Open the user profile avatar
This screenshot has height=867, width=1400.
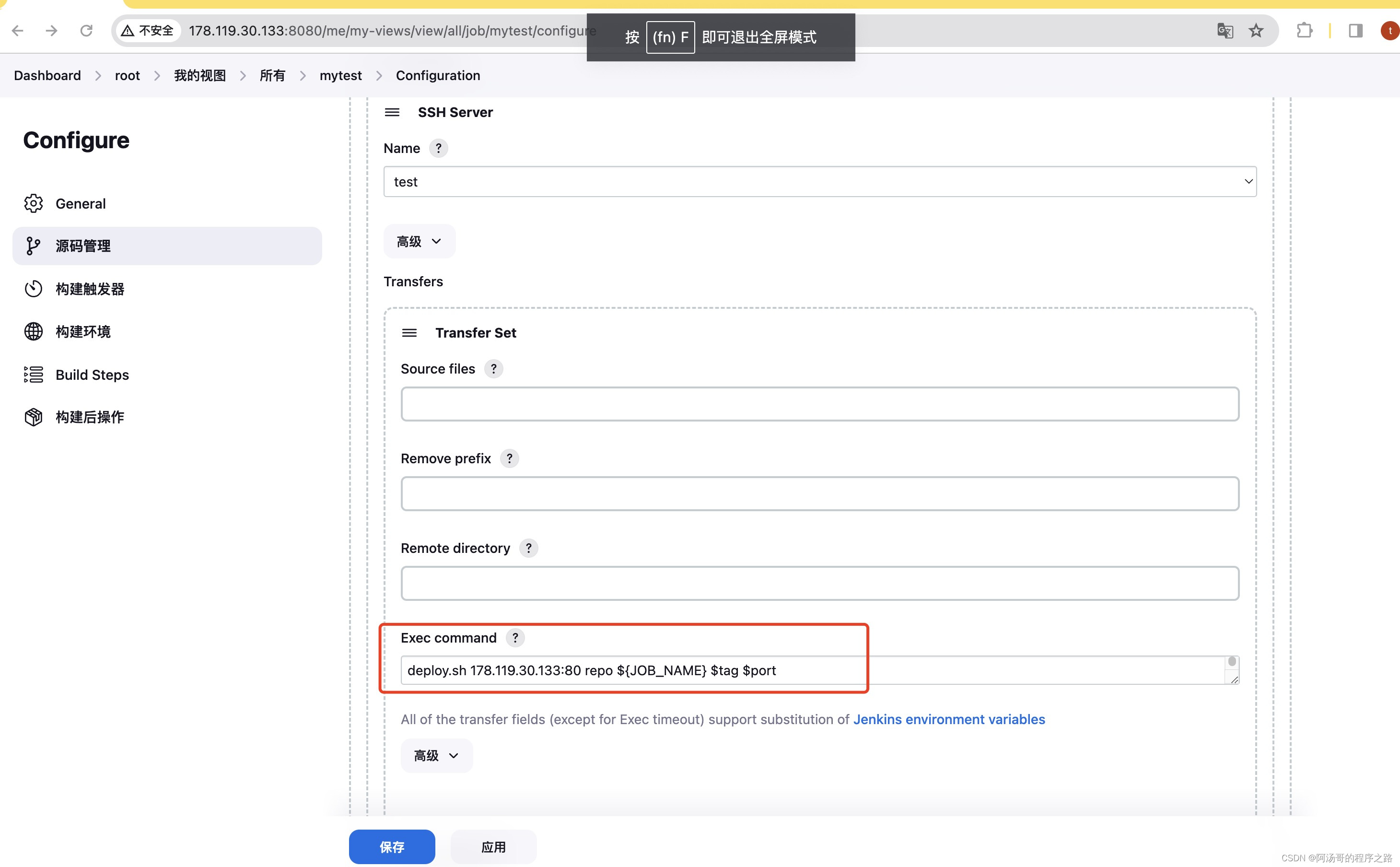[1389, 30]
